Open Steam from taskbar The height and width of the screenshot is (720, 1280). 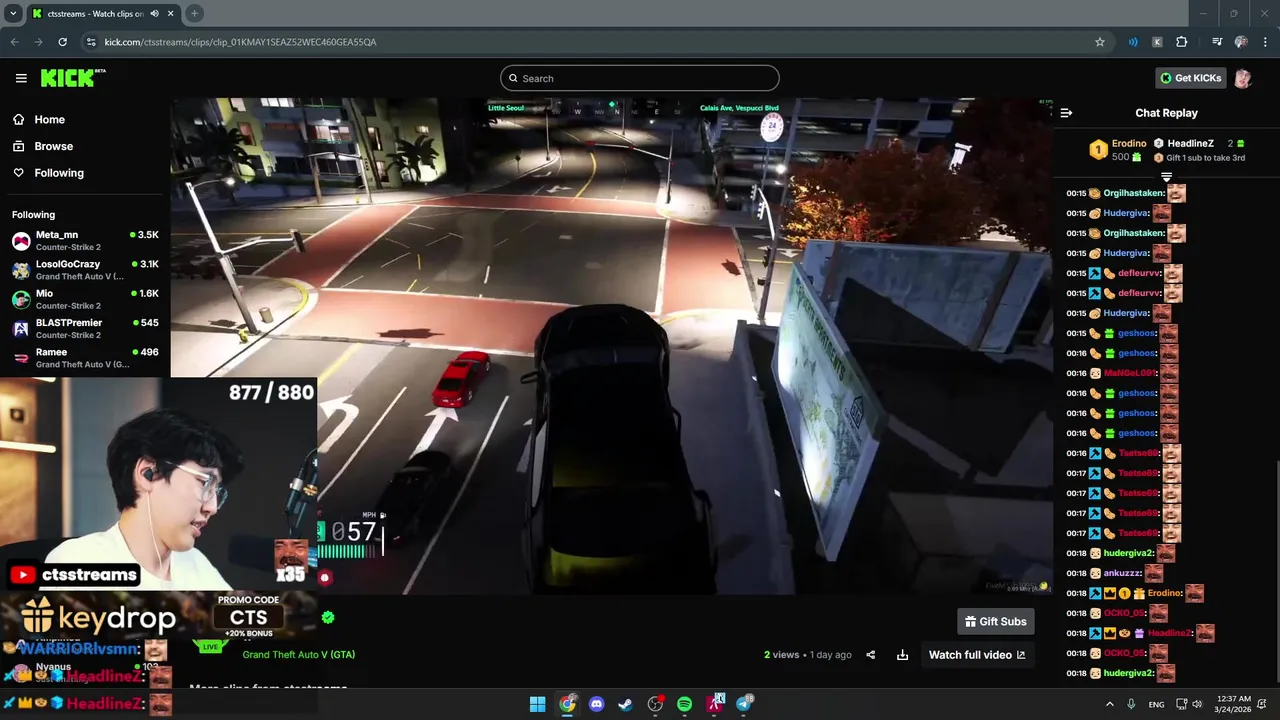pyautogui.click(x=626, y=704)
